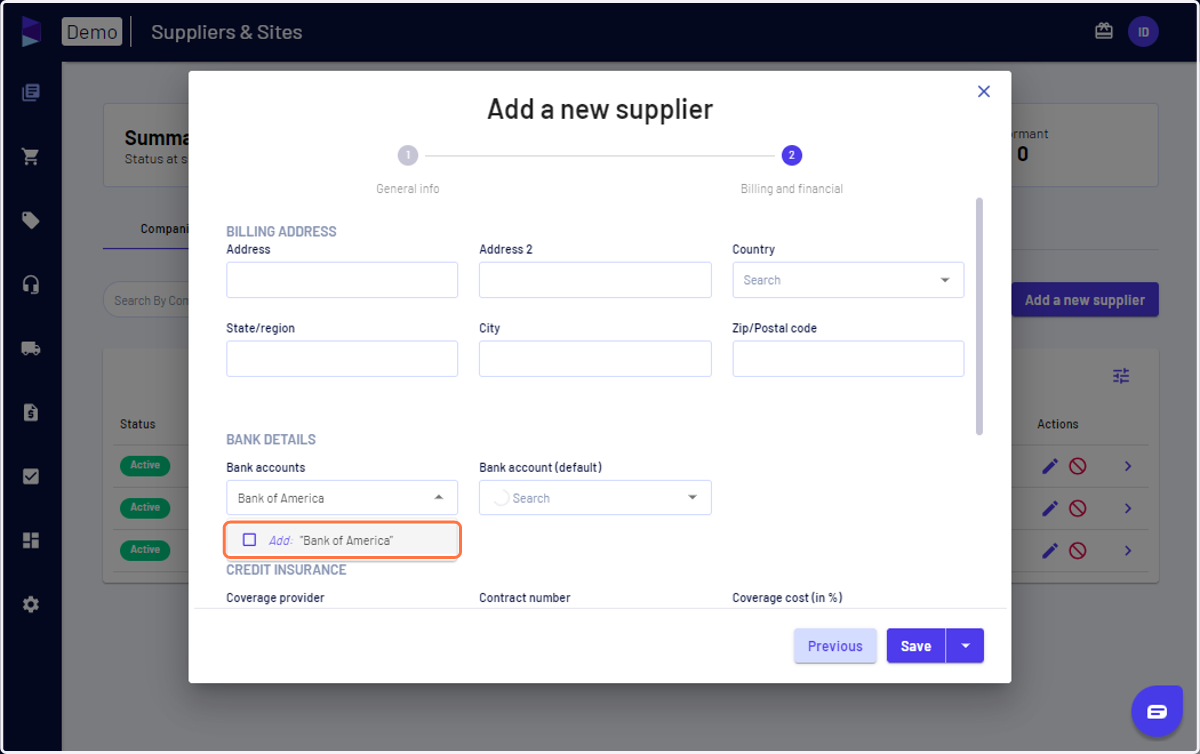Click the Actions column header
This screenshot has width=1200, height=754.
1058,424
